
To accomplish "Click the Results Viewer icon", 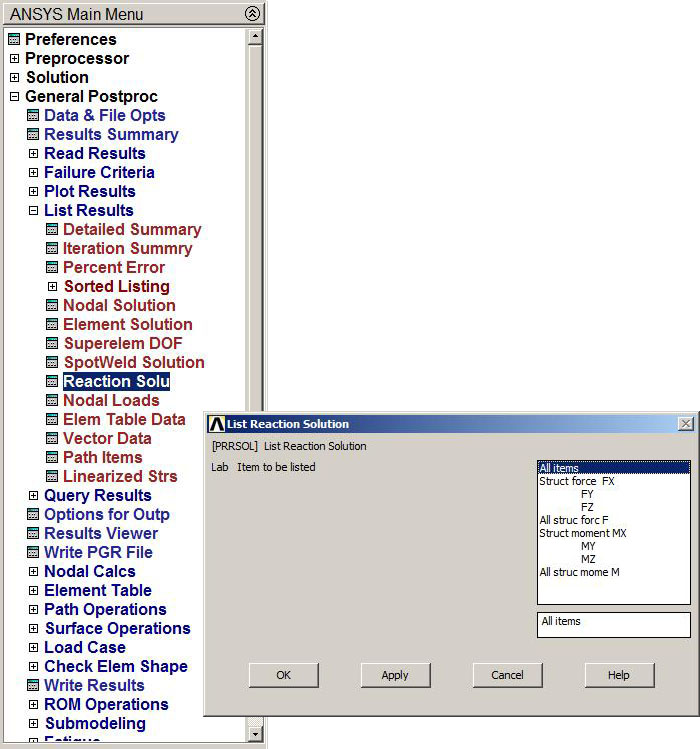I will (33, 534).
